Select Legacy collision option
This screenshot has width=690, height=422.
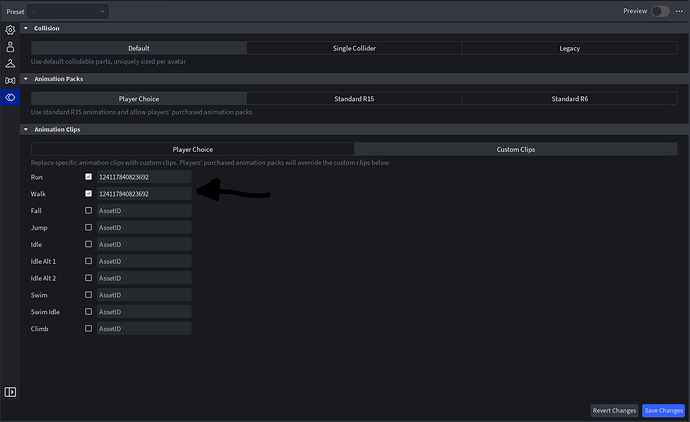pyautogui.click(x=569, y=48)
